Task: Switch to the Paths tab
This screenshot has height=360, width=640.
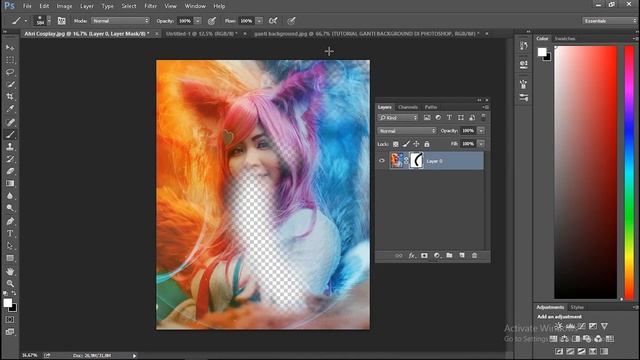Action: coord(431,107)
